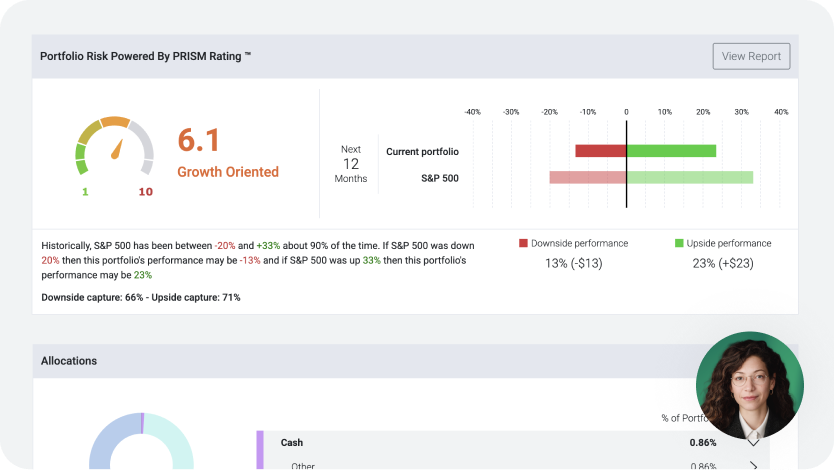Click the Allocations section header

(69, 360)
